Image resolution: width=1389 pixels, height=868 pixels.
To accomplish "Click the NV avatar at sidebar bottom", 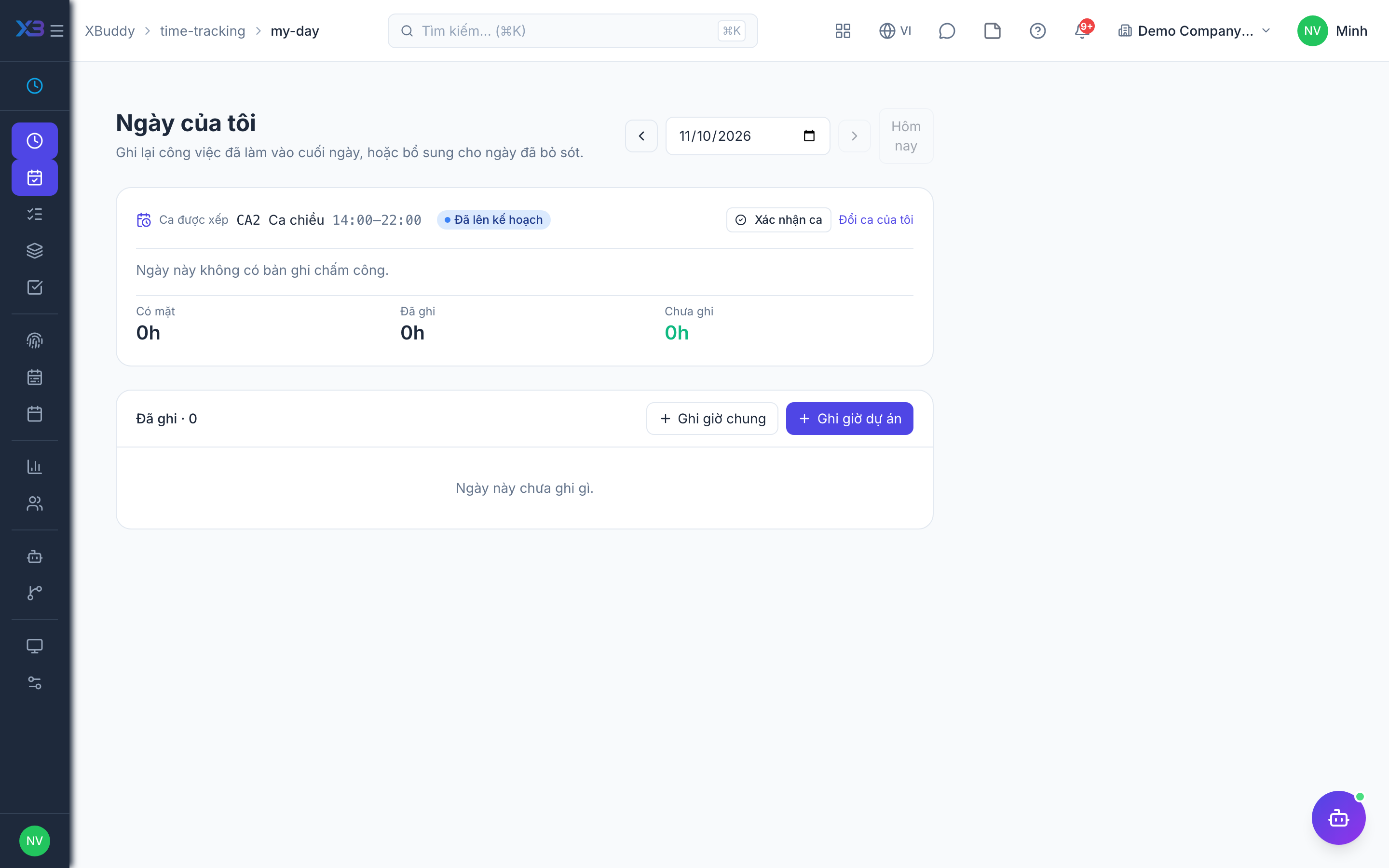I will coord(34,841).
